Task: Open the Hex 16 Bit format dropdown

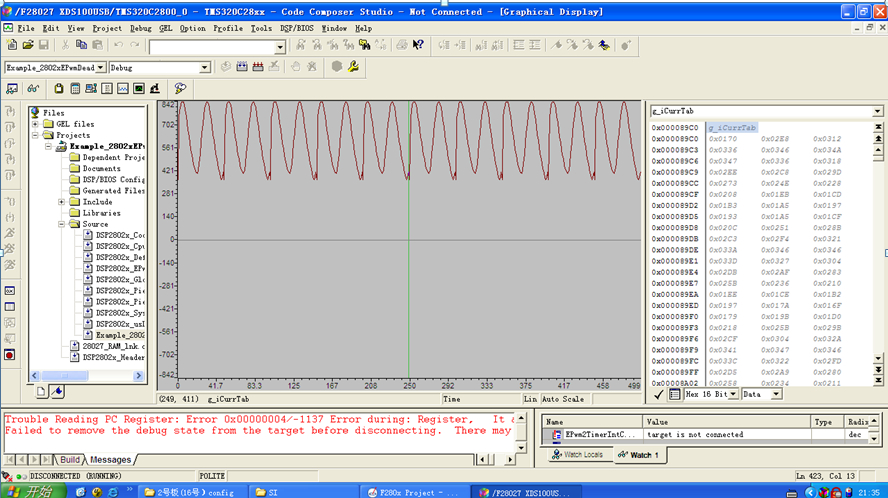Action: click(x=734, y=394)
